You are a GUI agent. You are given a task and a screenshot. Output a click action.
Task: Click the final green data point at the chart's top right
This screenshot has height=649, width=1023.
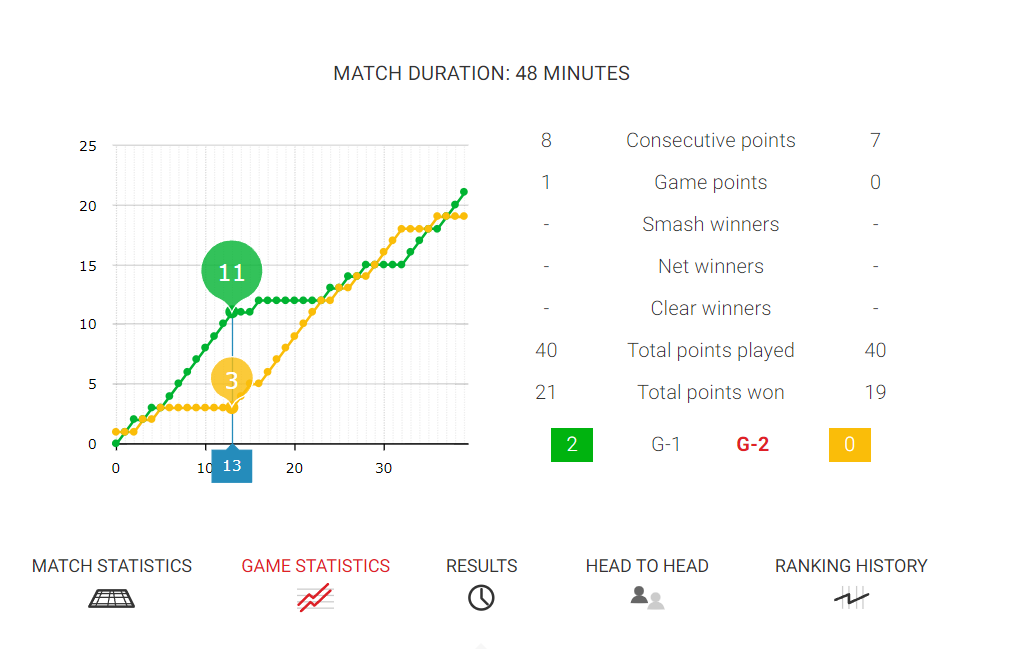pyautogui.click(x=464, y=192)
